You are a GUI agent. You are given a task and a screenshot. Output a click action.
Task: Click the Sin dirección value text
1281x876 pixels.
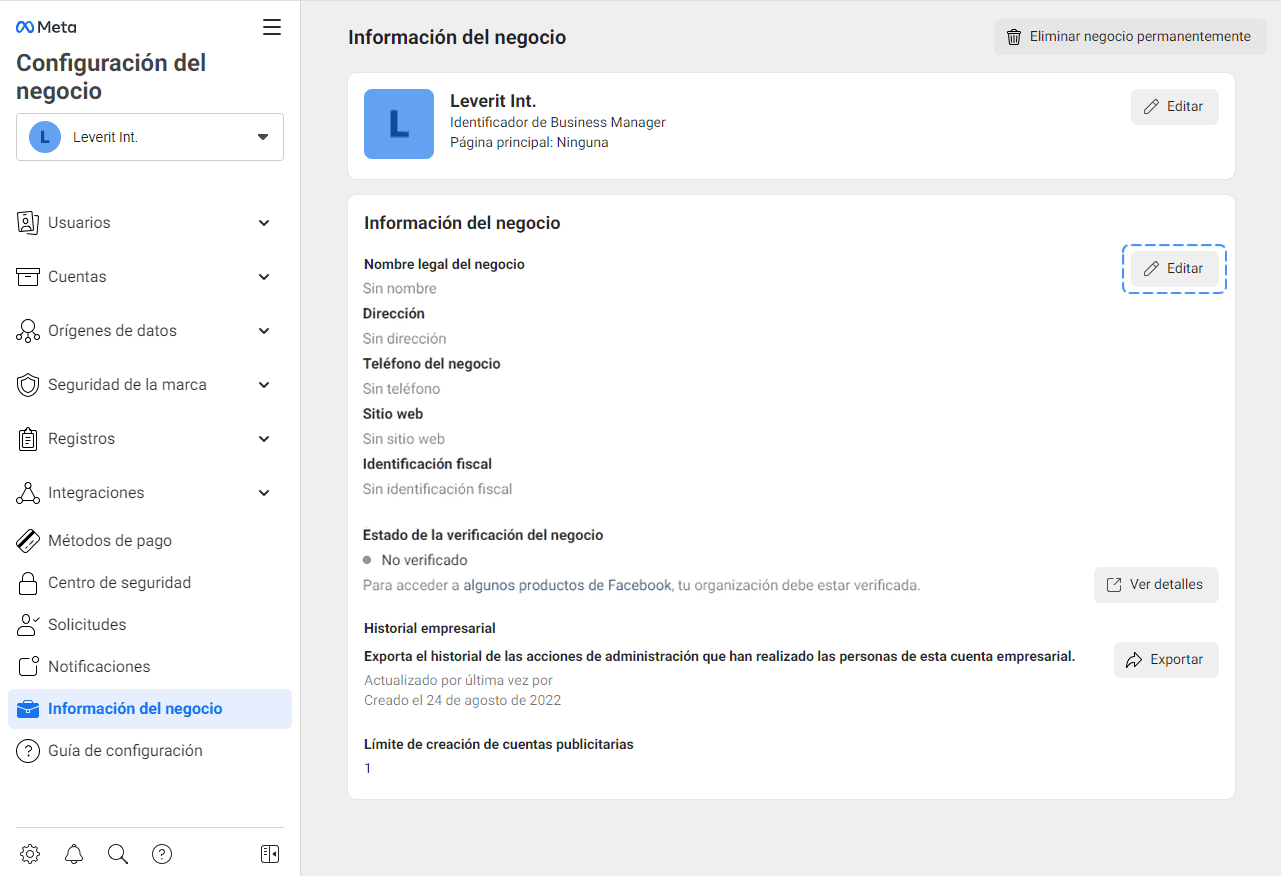coord(405,339)
